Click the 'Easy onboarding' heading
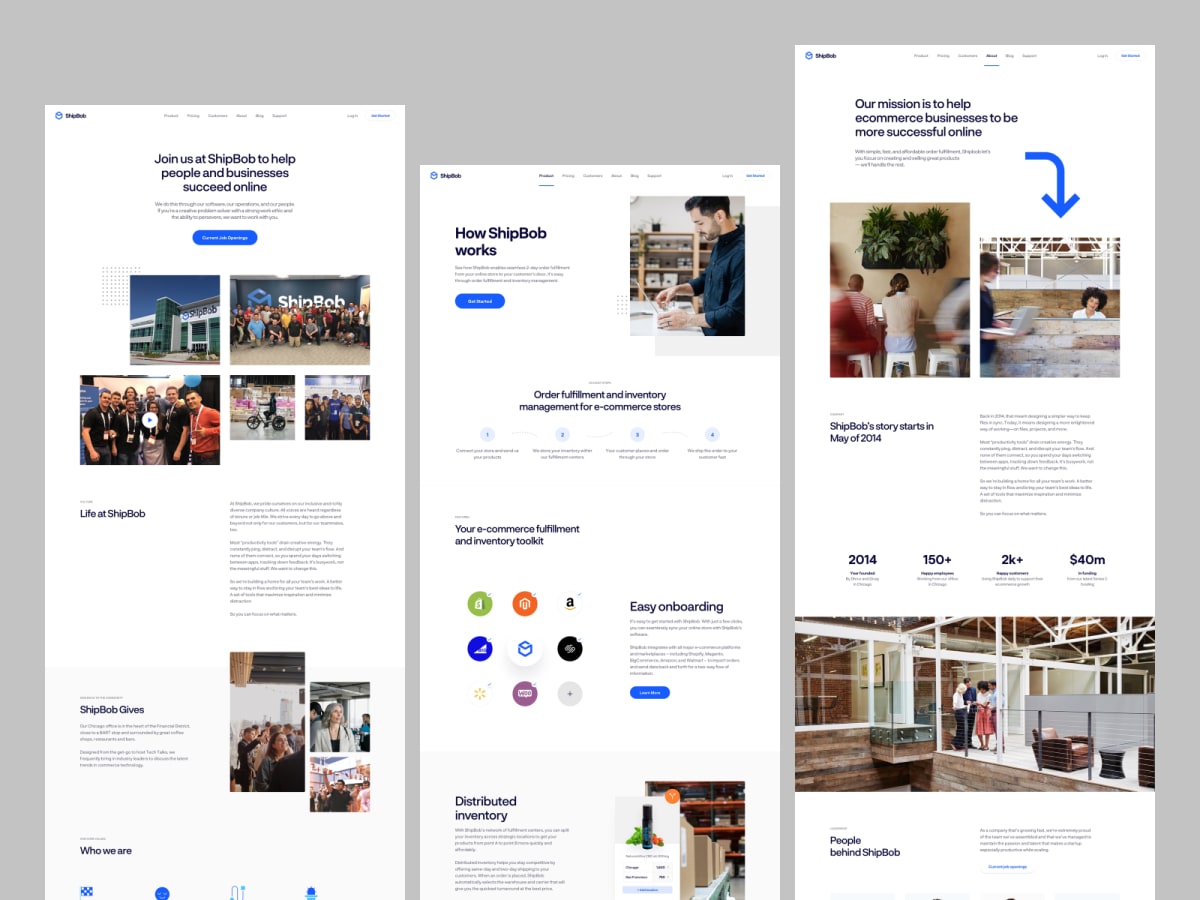This screenshot has width=1200, height=900. tap(677, 606)
